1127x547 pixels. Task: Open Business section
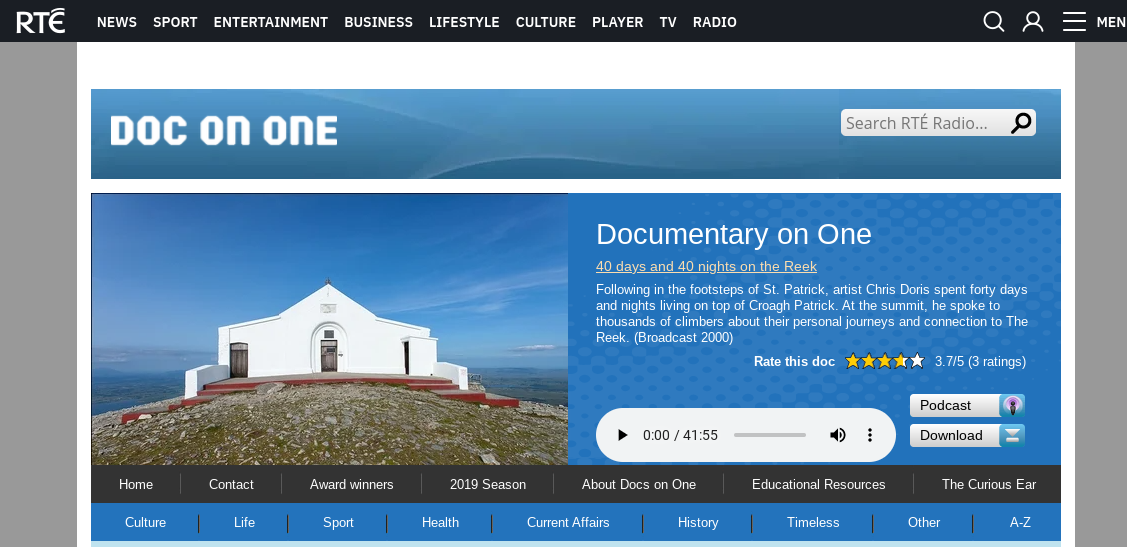pos(379,22)
